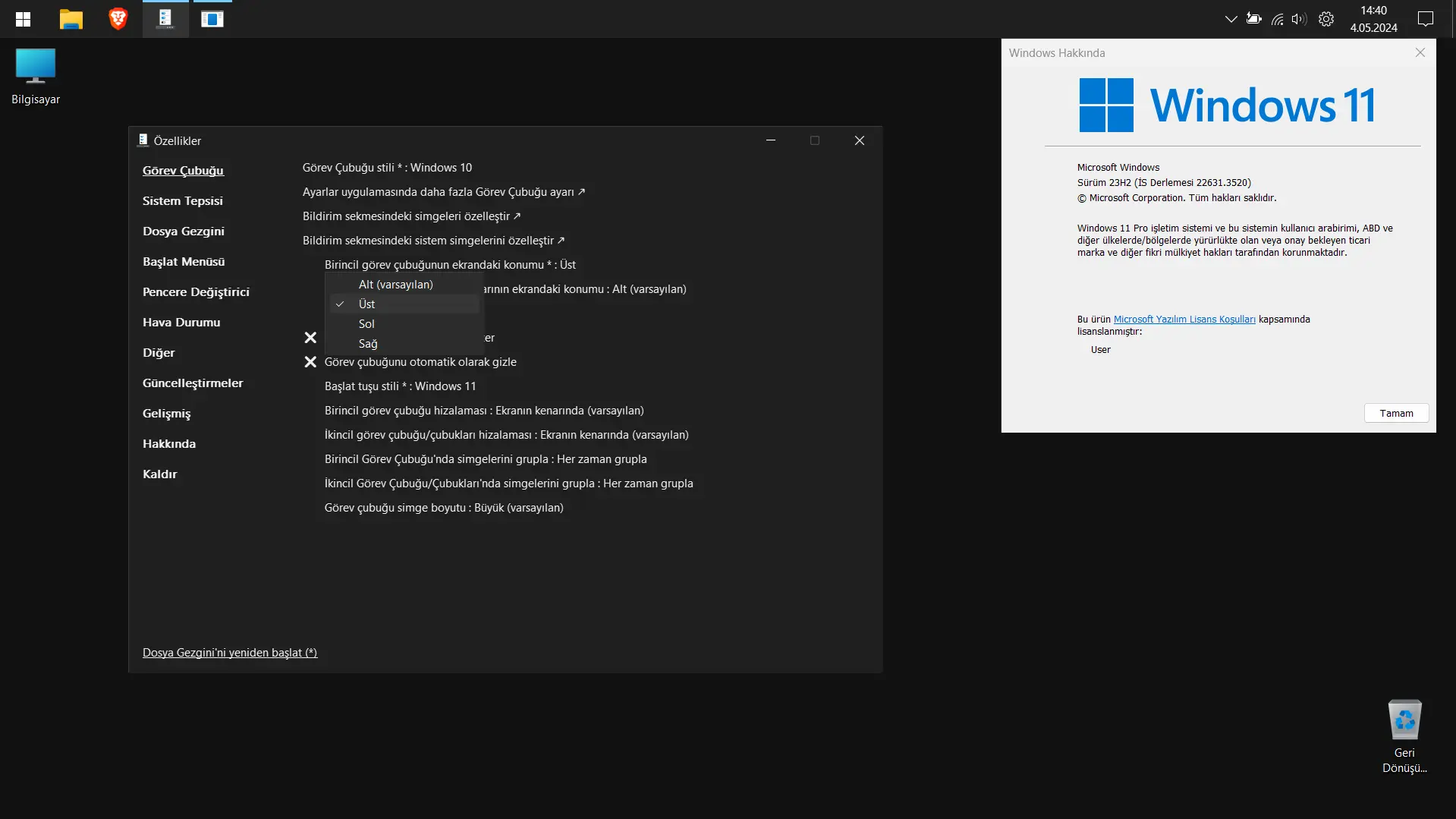Select the Özellikler app taskbar icon
The height and width of the screenshot is (819, 1456).
click(x=165, y=19)
